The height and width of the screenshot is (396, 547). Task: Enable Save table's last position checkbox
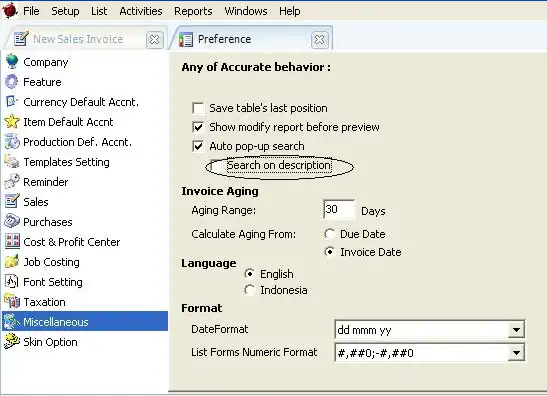[198, 108]
